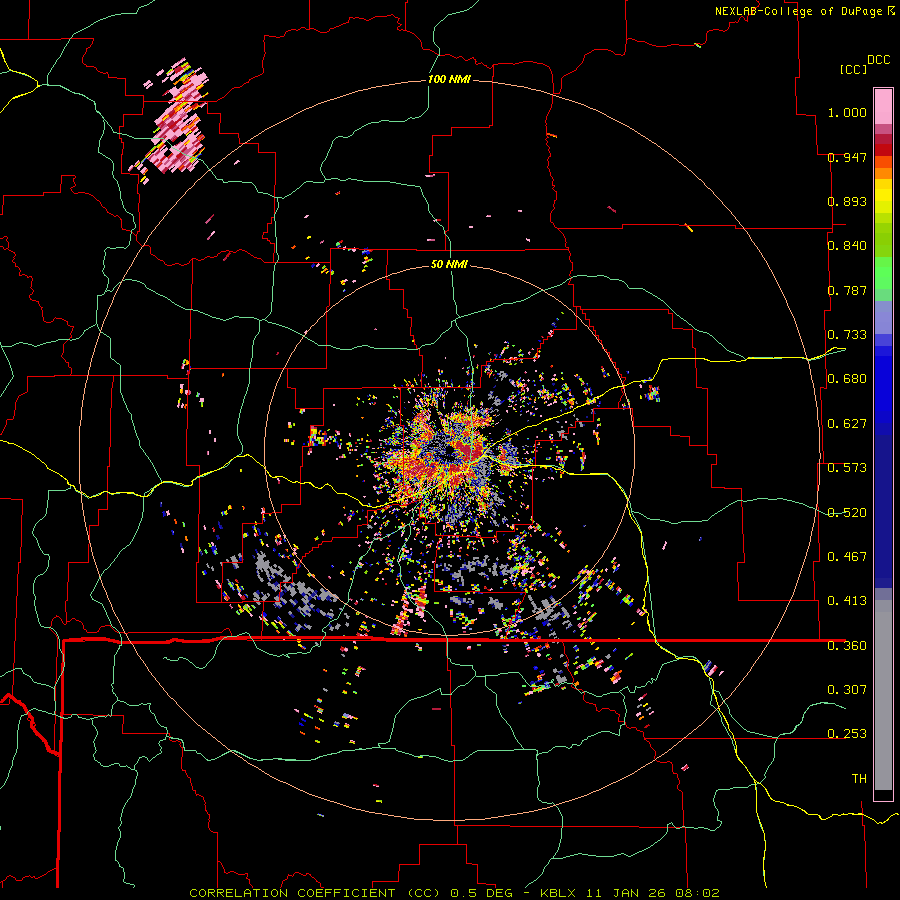Click the 100 NMI range ring label
The image size is (900, 900).
click(449, 79)
